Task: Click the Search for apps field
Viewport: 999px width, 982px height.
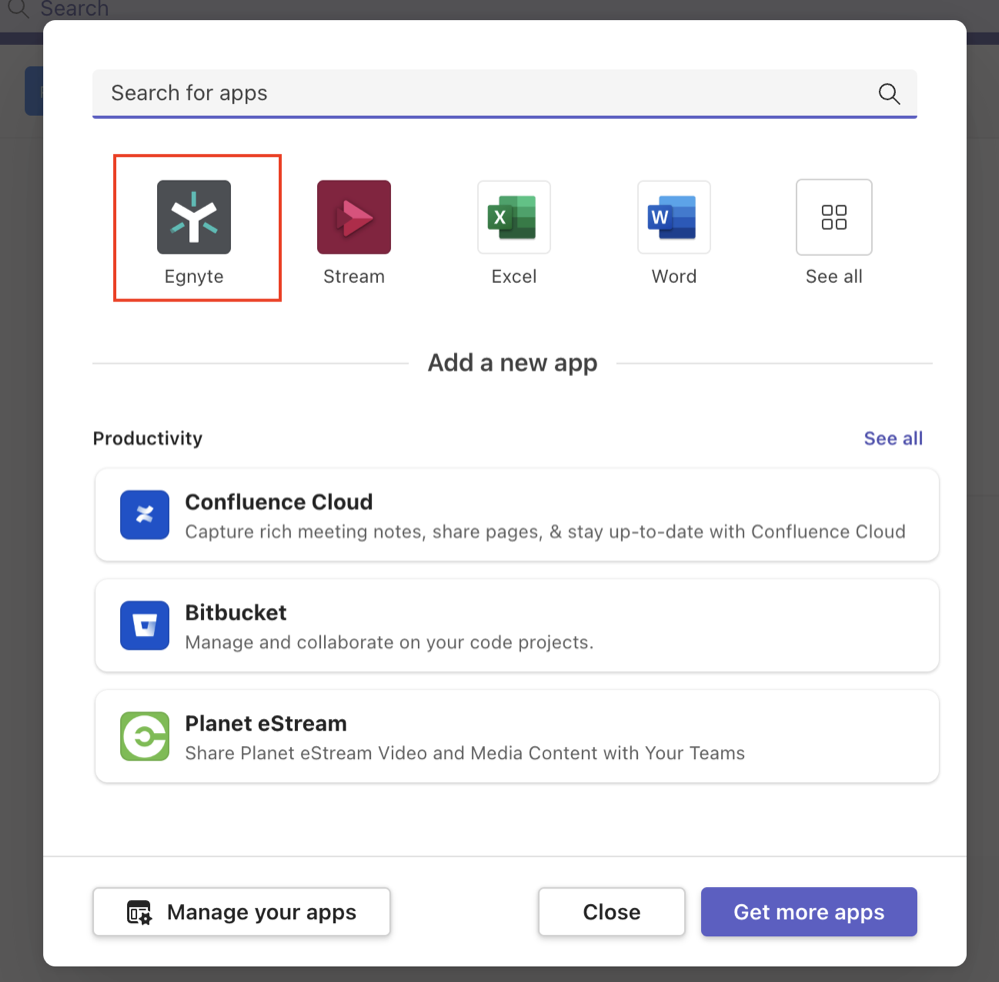Action: pos(505,94)
